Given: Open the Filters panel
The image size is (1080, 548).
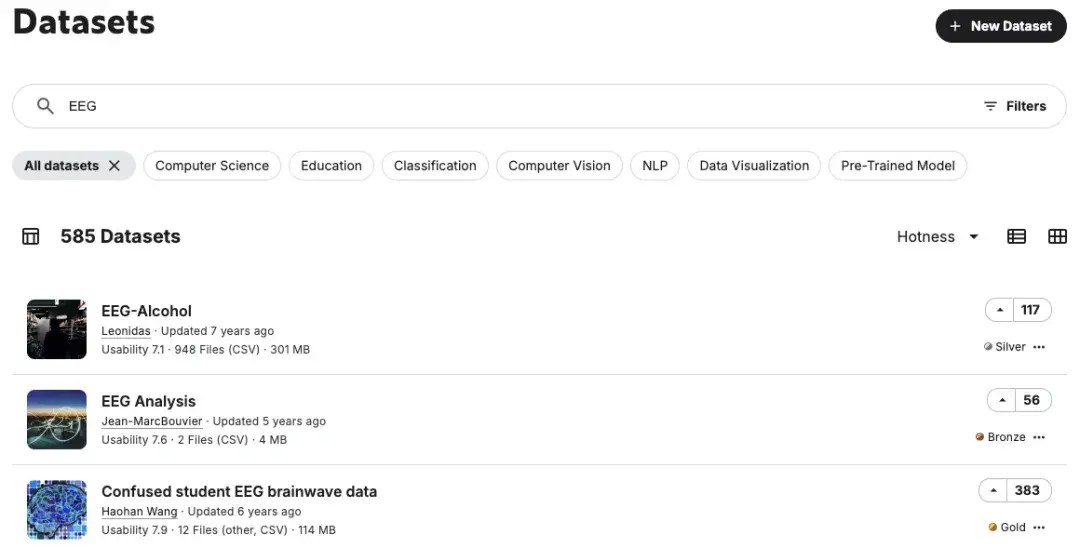Looking at the screenshot, I should click(x=1014, y=106).
